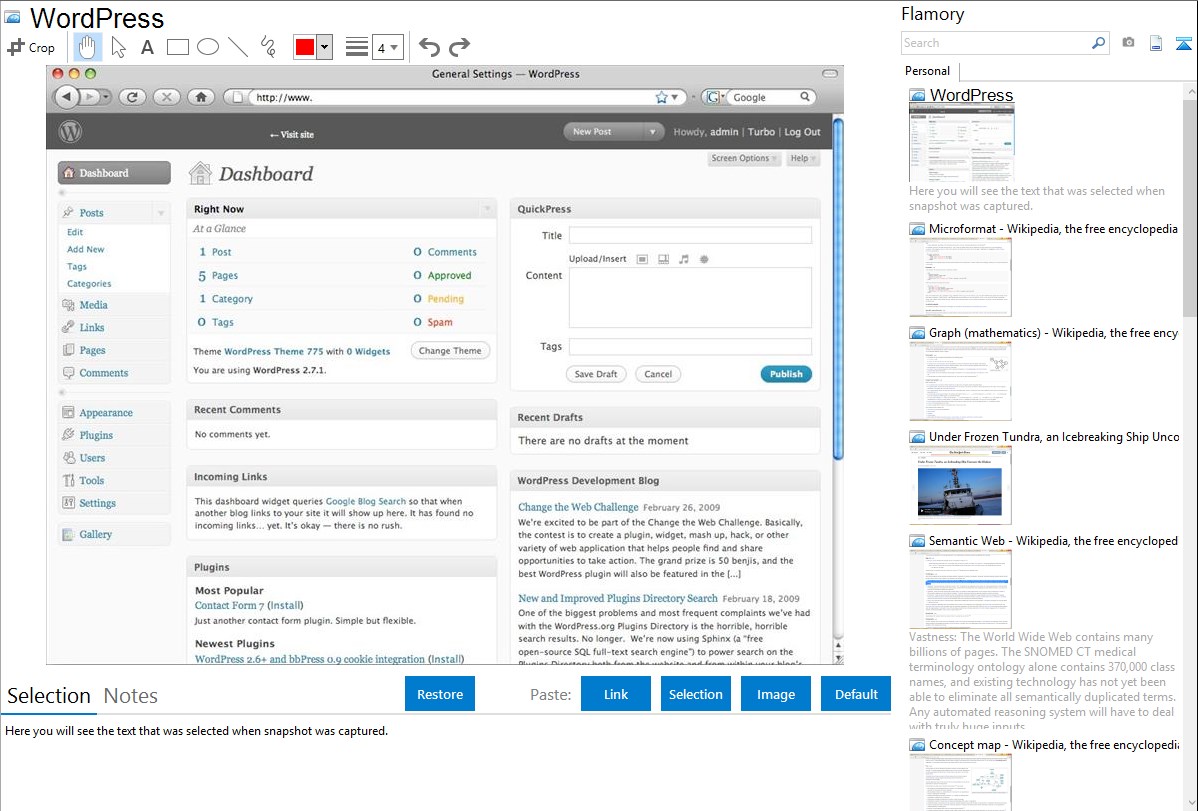The width and height of the screenshot is (1198, 811).
Task: Select Dashboard in WordPress sidebar
Action: [x=114, y=173]
